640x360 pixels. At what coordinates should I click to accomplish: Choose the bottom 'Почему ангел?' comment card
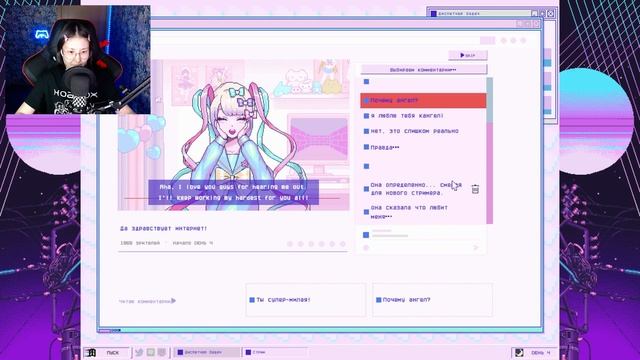pos(432,300)
